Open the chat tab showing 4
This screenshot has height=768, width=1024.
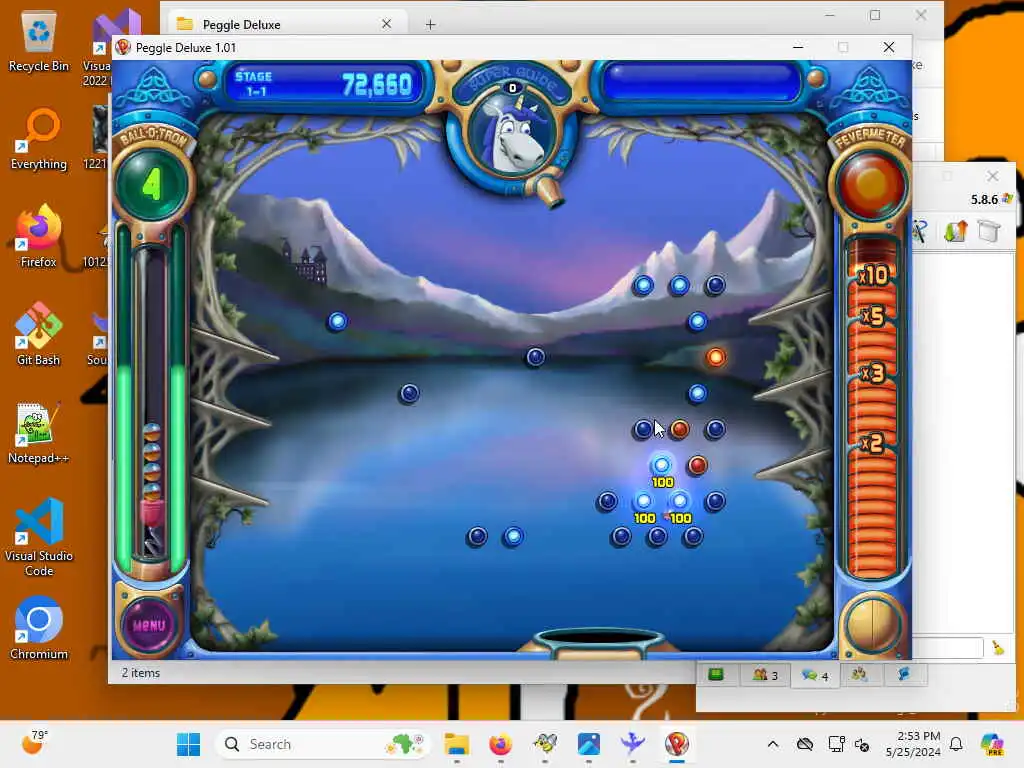[814, 675]
